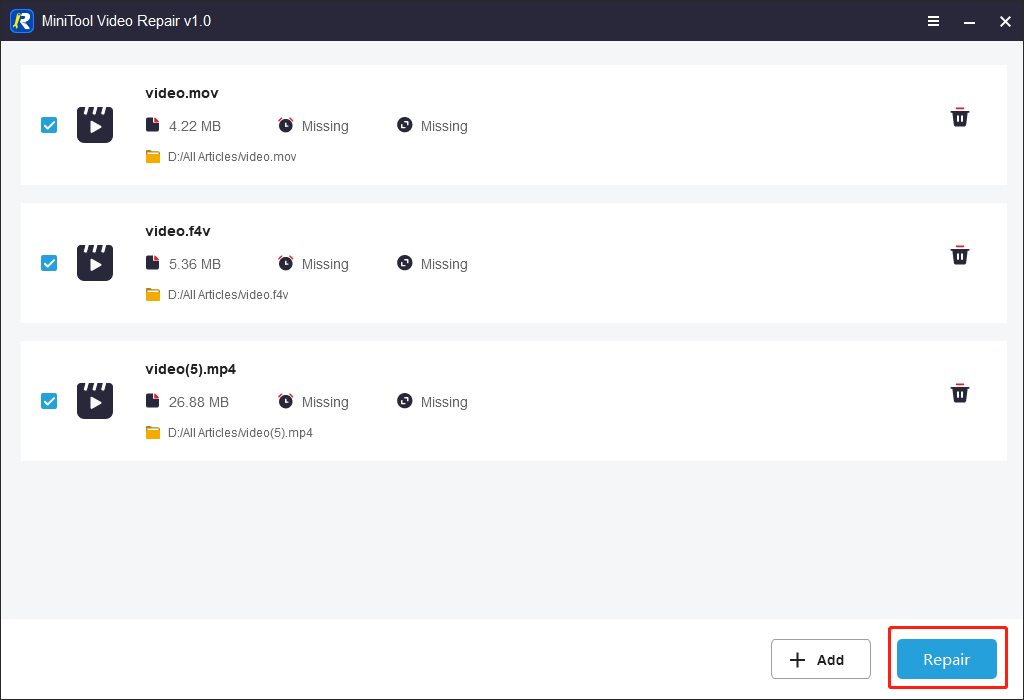Click the folder icon beside D:/All Articles/video.mov
The width and height of the screenshot is (1024, 700).
(x=153, y=157)
